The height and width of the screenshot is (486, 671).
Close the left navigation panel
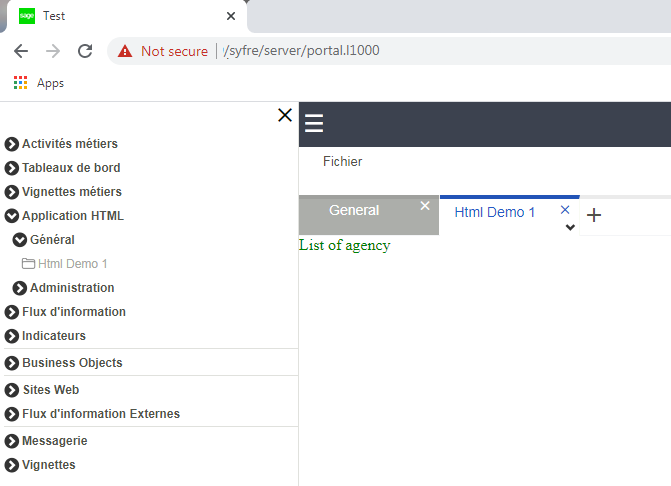[x=285, y=115]
